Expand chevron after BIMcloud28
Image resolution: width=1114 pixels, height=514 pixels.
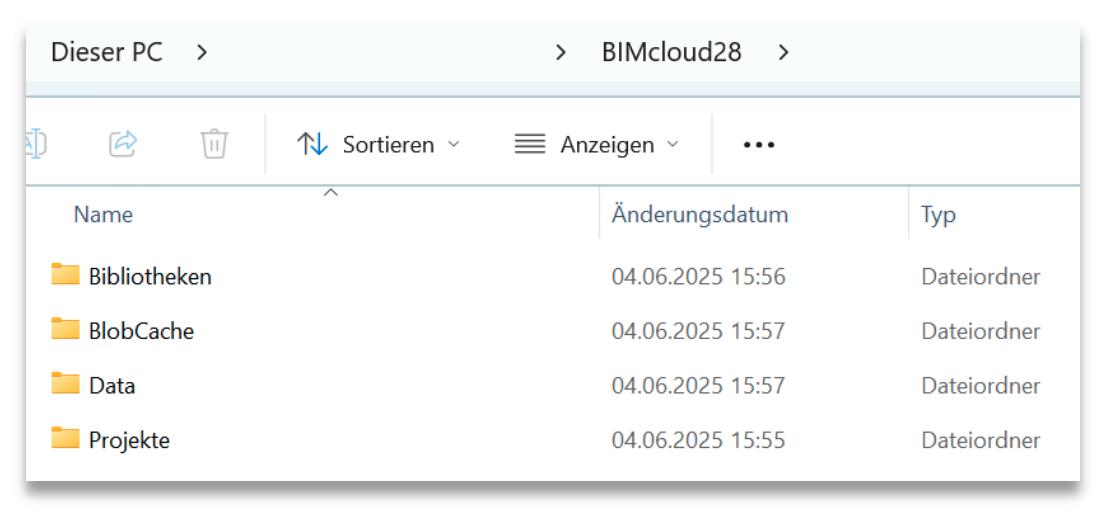coord(784,52)
